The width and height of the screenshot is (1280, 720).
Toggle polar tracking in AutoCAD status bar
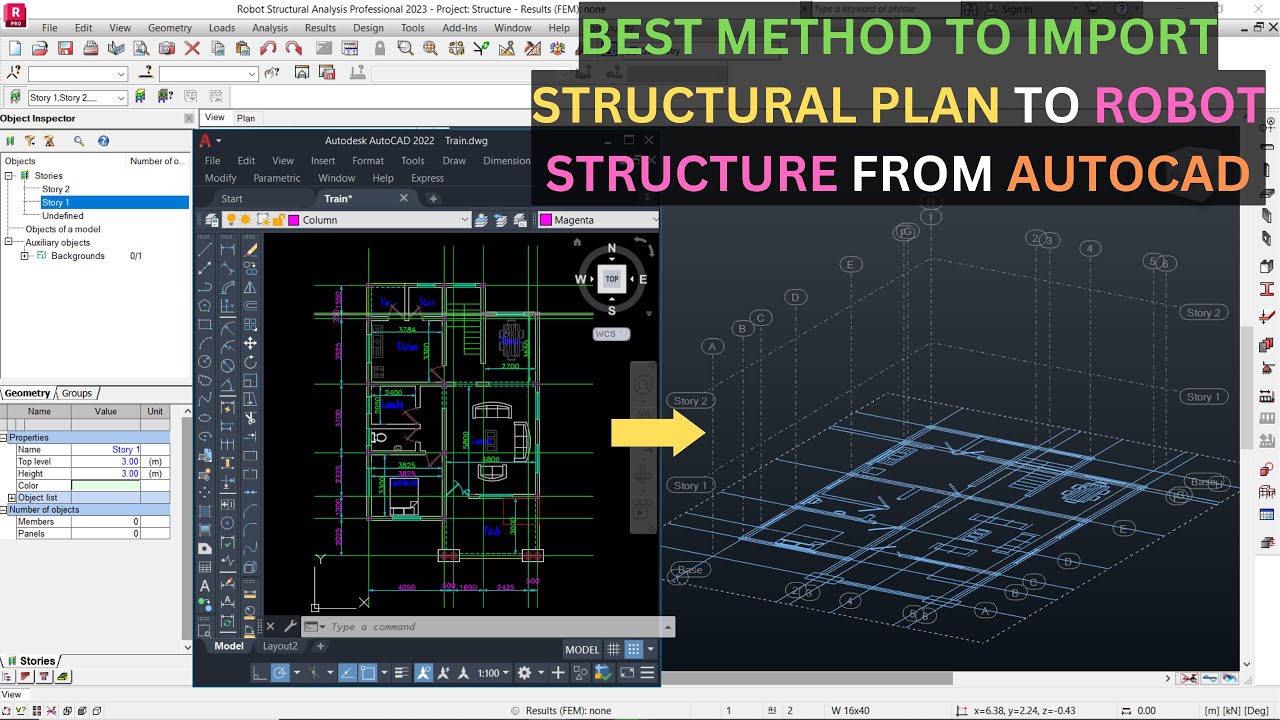(281, 673)
